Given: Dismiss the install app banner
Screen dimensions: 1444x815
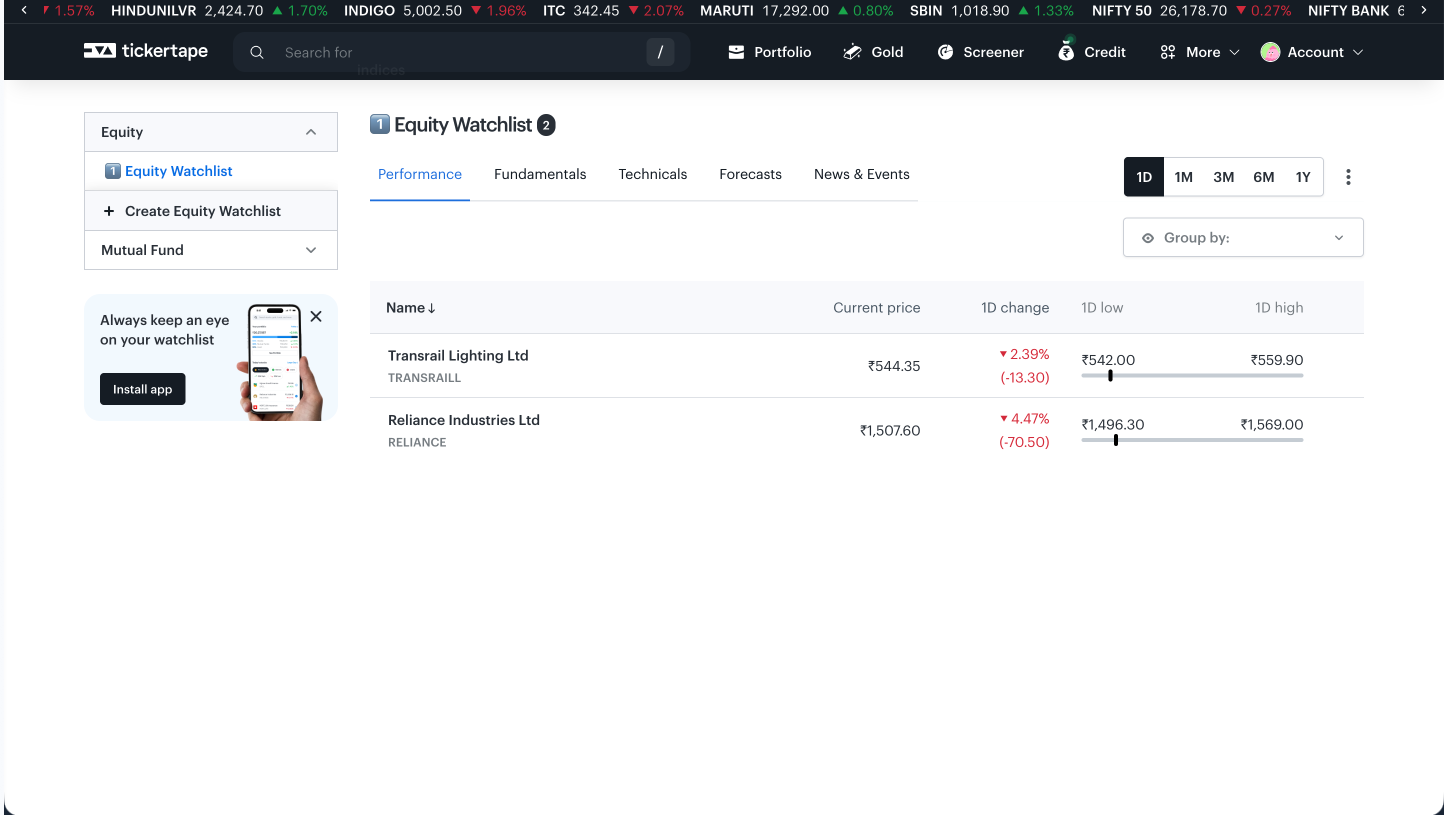Looking at the screenshot, I should click(x=316, y=316).
